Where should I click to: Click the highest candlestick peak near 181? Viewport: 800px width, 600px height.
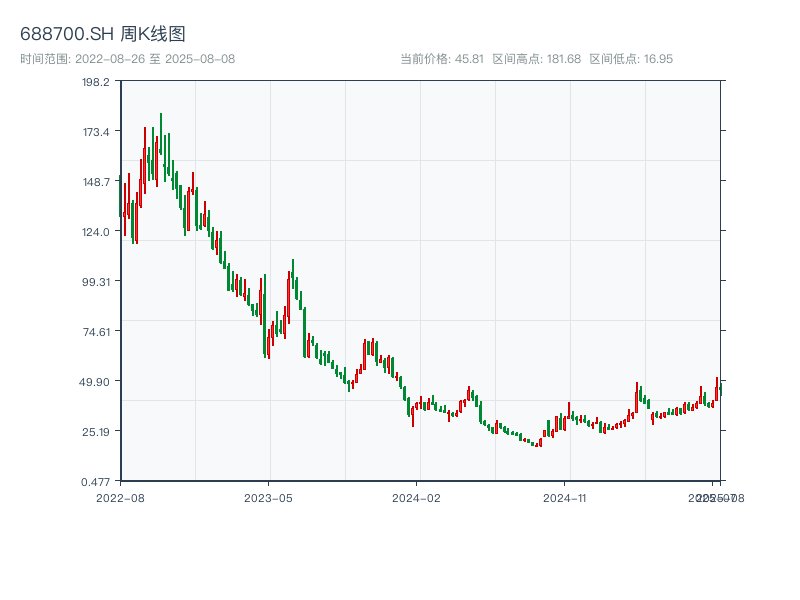[161, 134]
